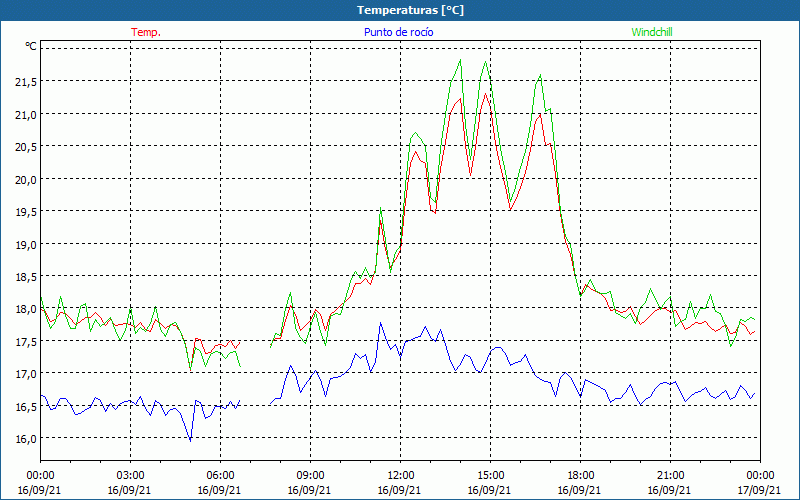The image size is (800, 500).
Task: Select the blue 'Punto de rocío' legend label
Action: click(398, 32)
